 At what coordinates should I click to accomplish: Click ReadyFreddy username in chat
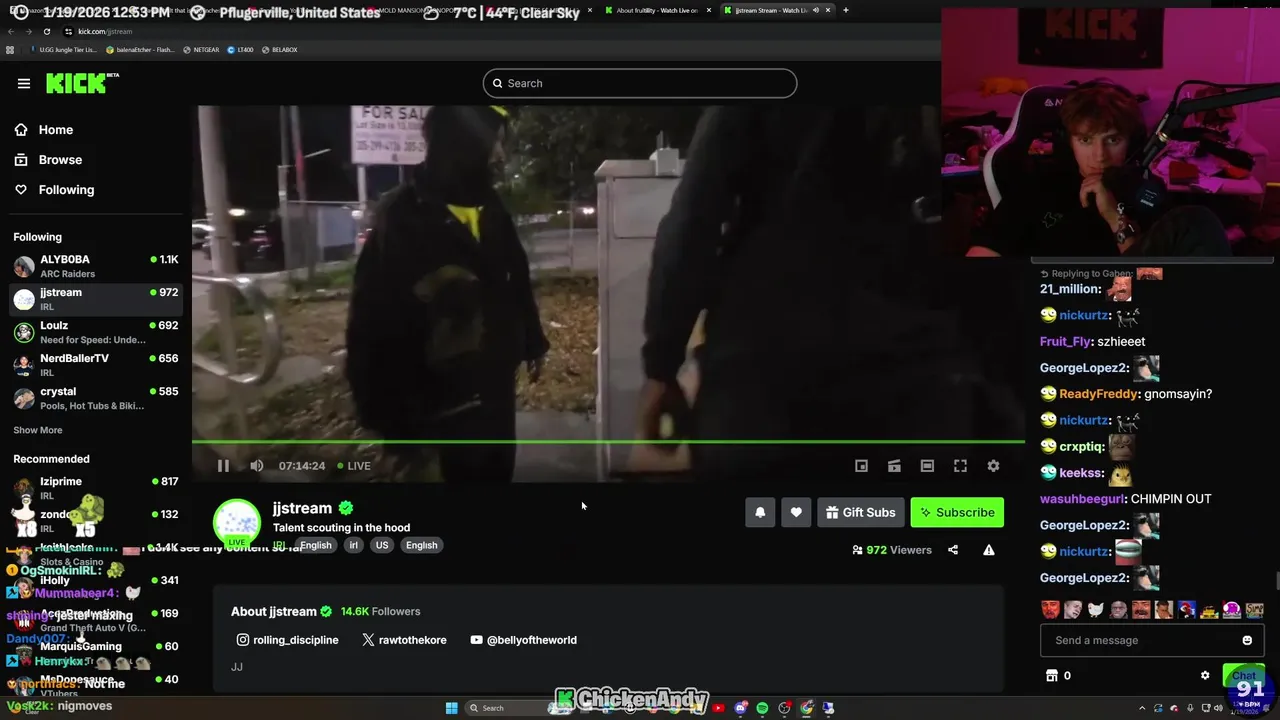[x=1098, y=394]
